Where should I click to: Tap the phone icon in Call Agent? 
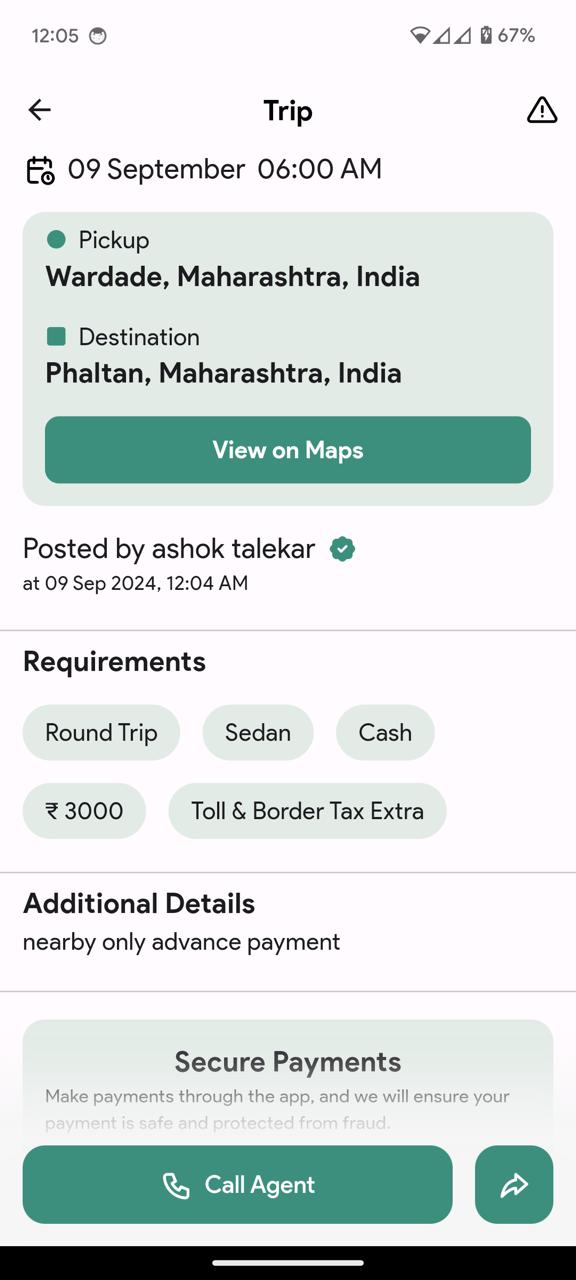click(176, 1186)
